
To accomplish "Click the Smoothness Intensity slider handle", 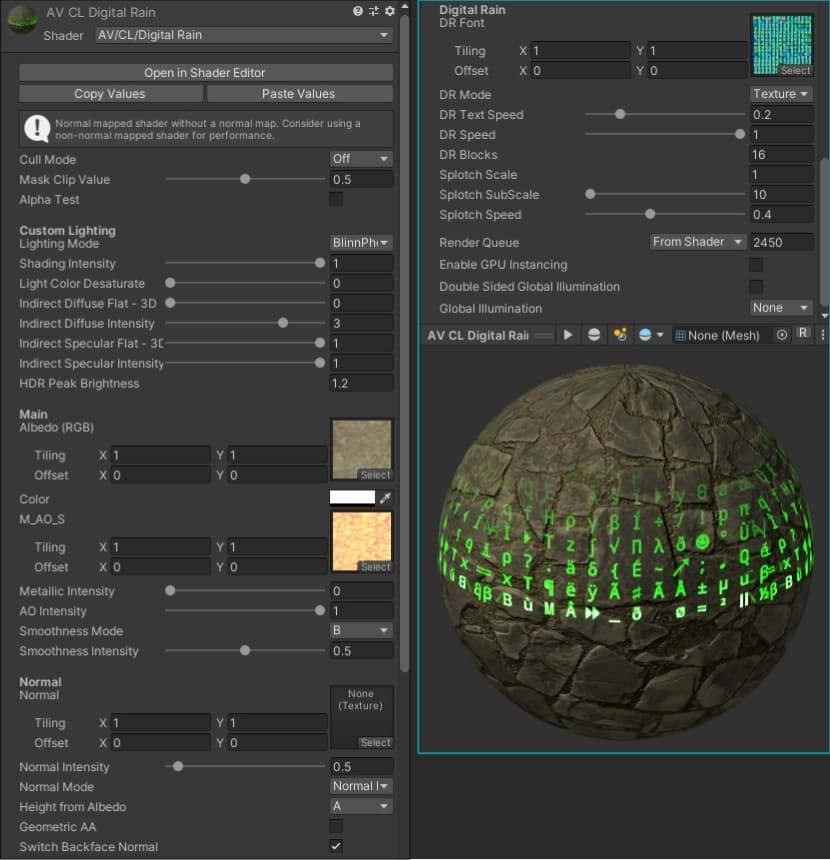I will (245, 651).
